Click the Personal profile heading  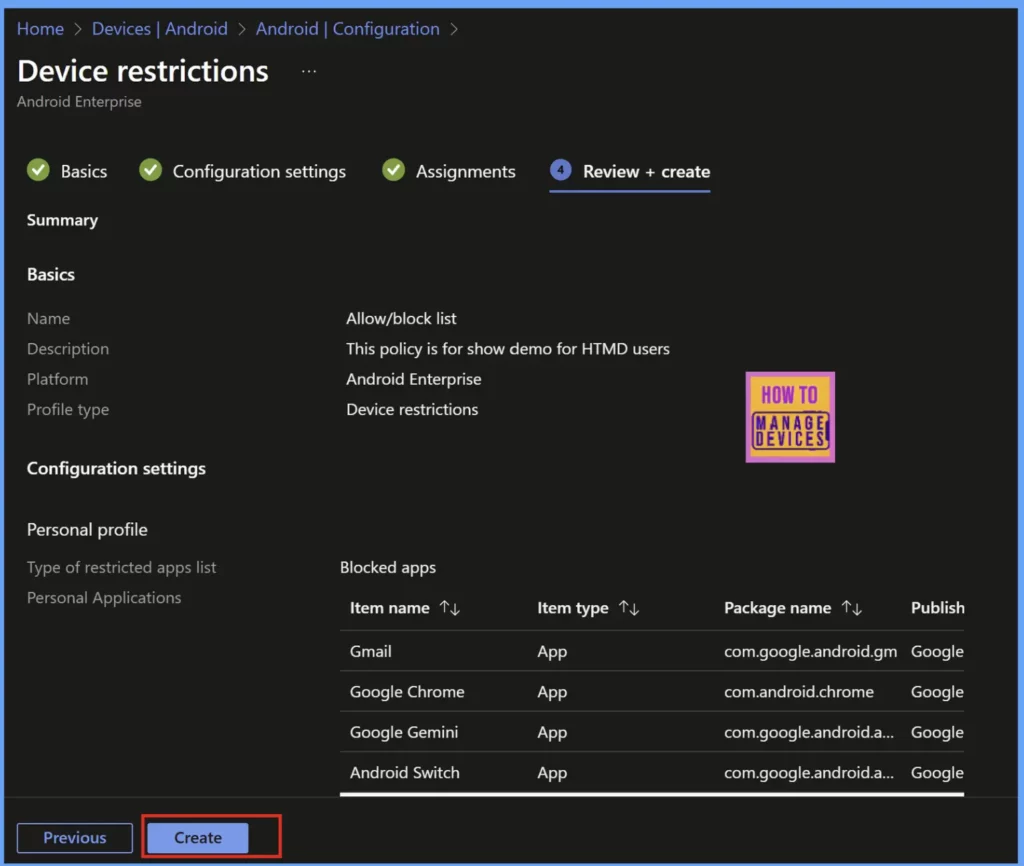click(87, 530)
